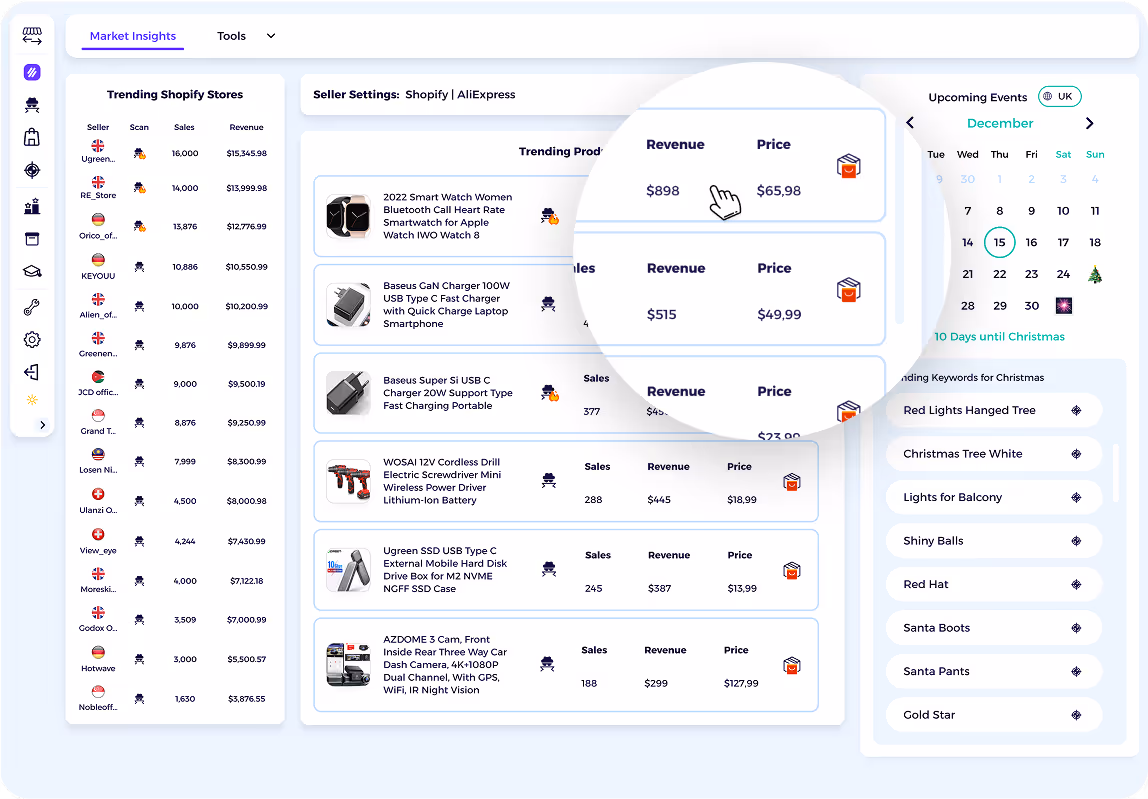
Task: Click the AZDOME 3 Cam dash camera title
Action: click(445, 665)
